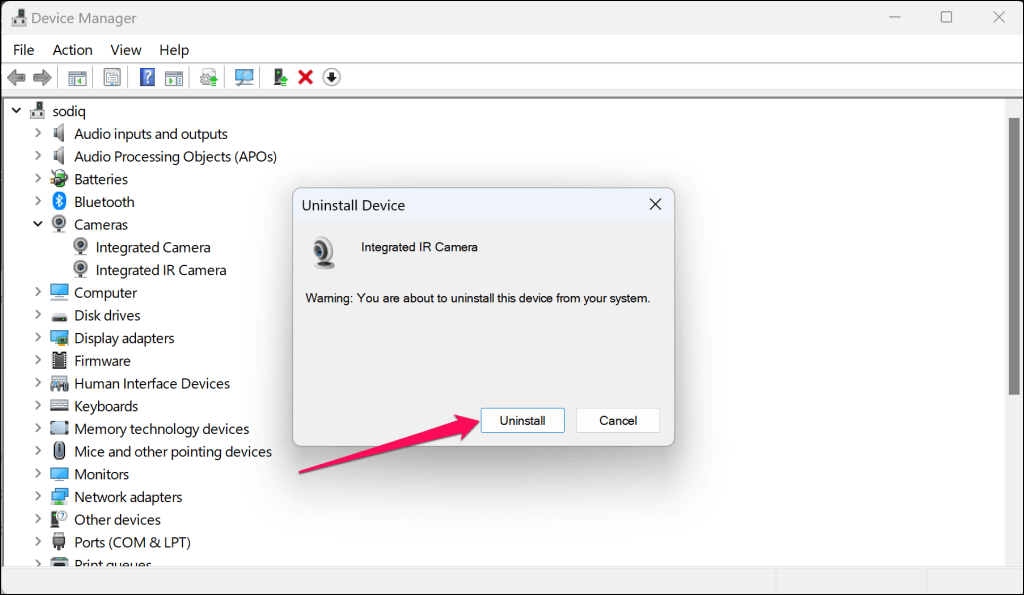Viewport: 1024px width, 595px height.
Task: Expand Audio Processing Objects (APOs)
Action: coord(38,156)
